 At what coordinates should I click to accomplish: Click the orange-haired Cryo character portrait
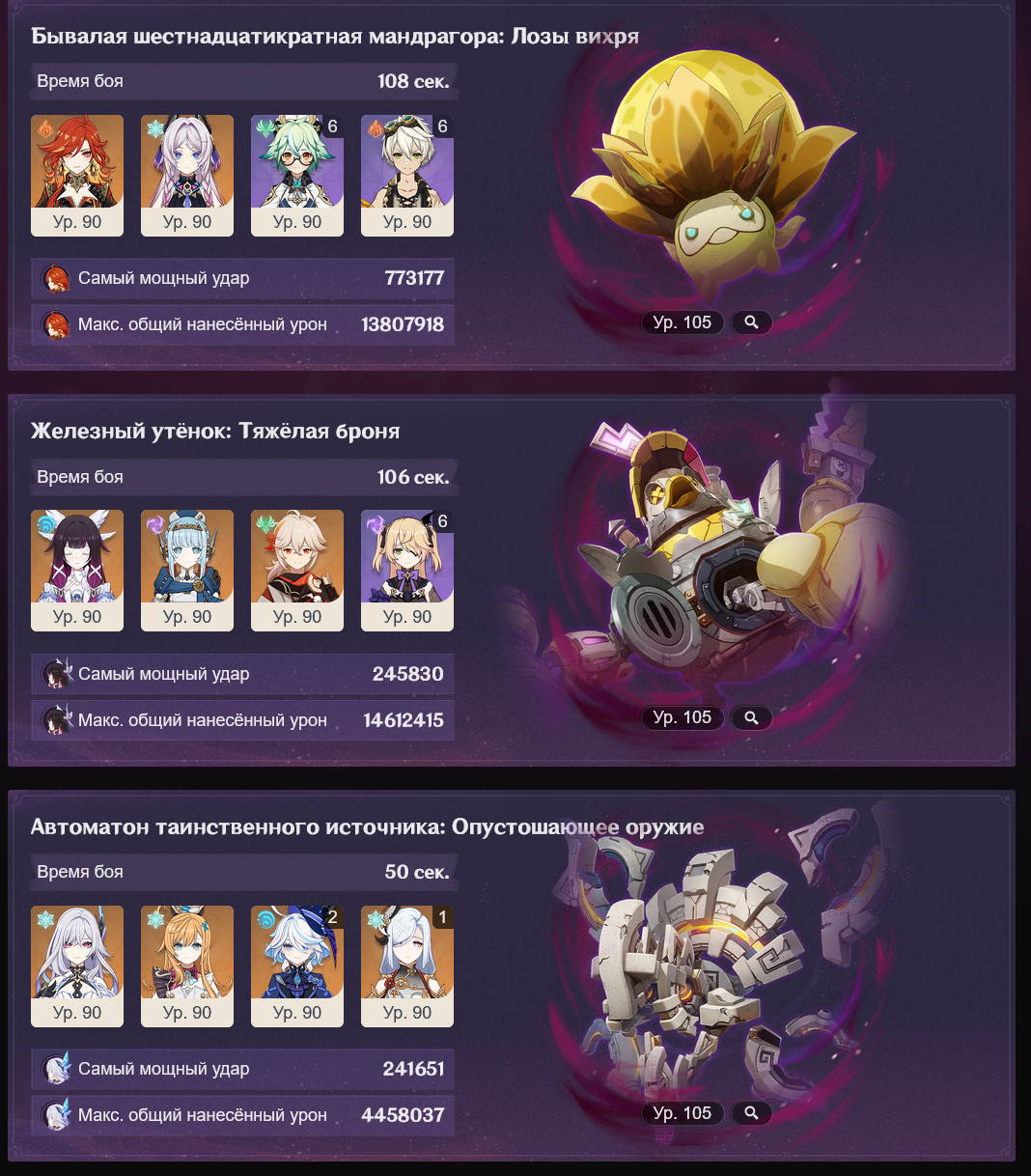(187, 966)
